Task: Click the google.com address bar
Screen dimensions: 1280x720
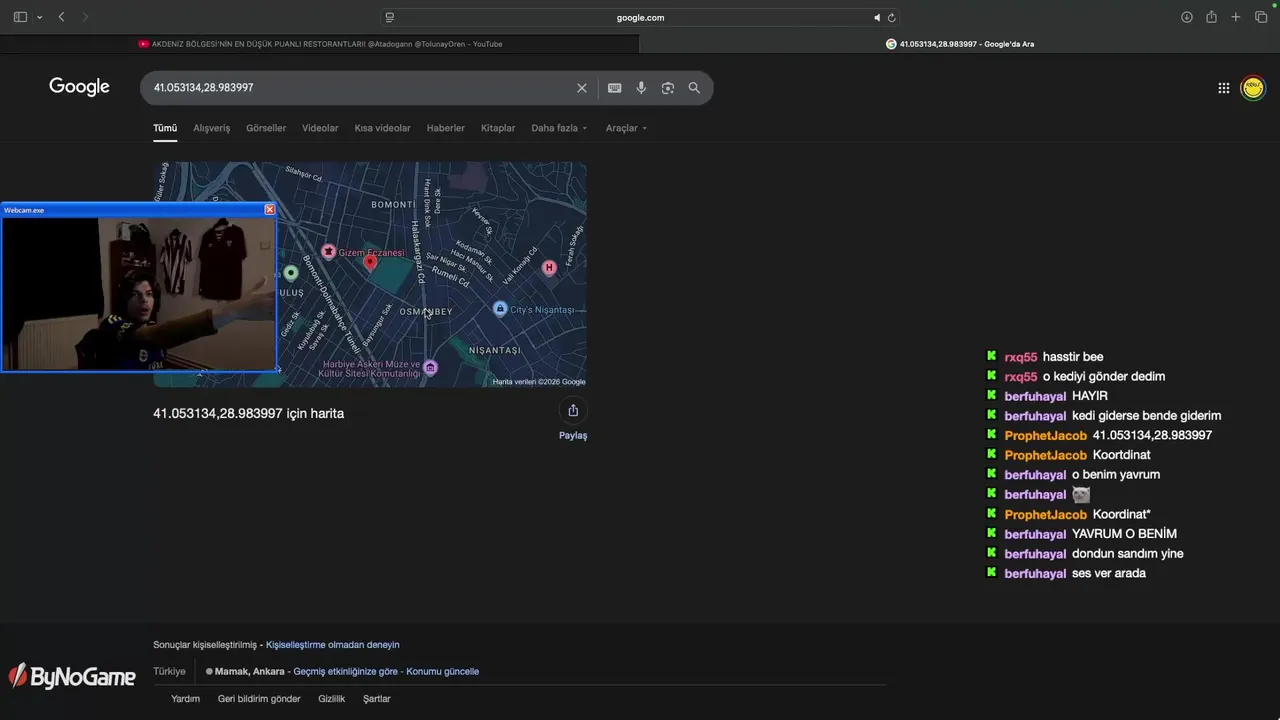Action: coord(640,17)
